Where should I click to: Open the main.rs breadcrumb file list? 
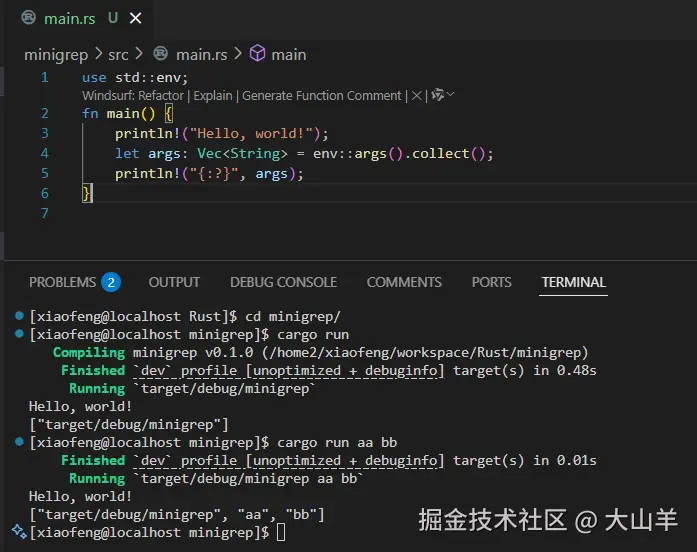tap(201, 54)
